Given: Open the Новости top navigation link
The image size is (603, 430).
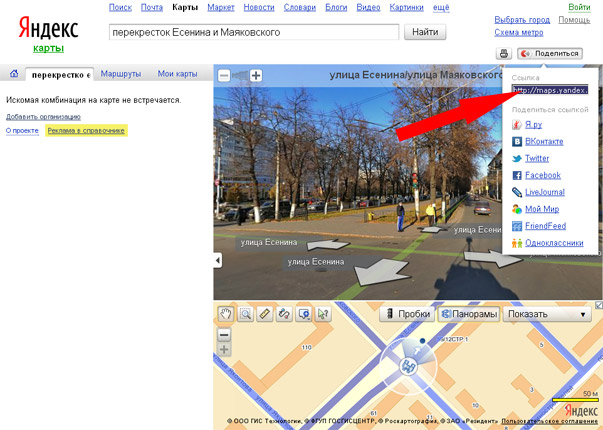Looking at the screenshot, I should coord(259,7).
